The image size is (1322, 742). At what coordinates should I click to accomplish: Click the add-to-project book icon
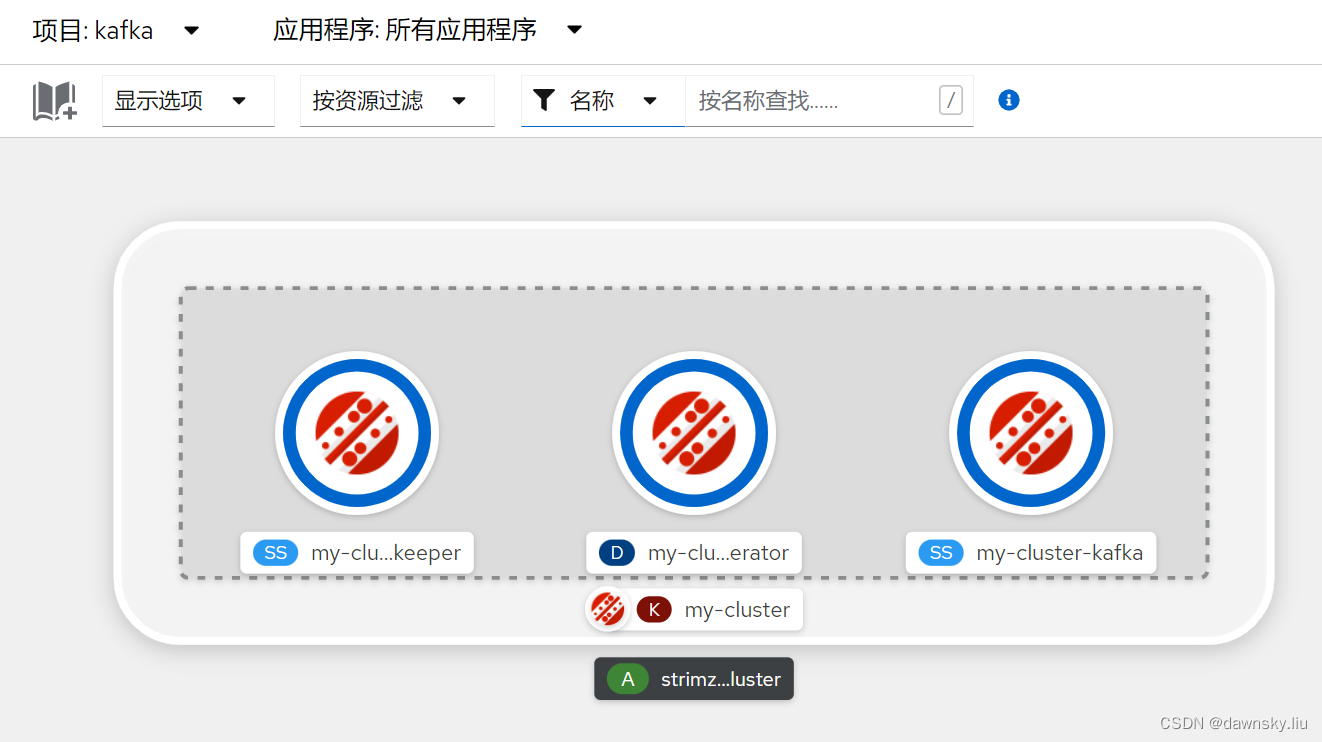click(x=55, y=101)
